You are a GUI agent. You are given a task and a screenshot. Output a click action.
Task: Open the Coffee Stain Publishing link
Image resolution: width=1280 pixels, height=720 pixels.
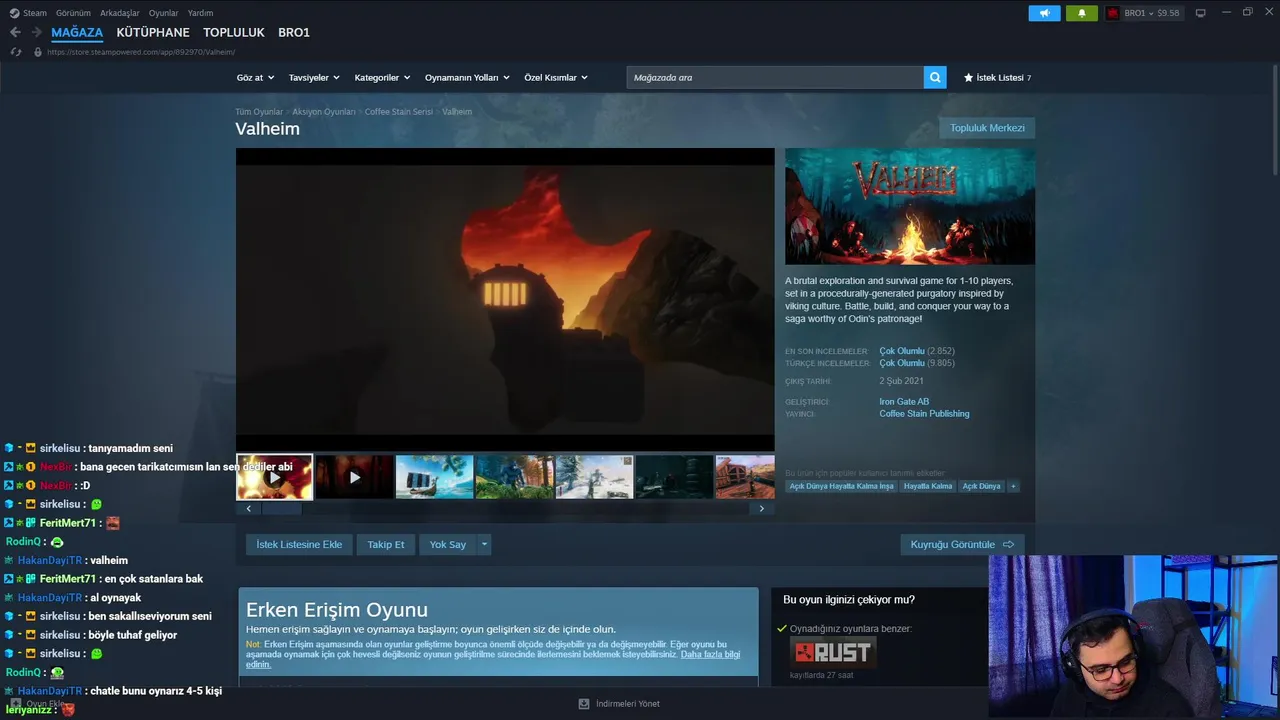(x=924, y=414)
